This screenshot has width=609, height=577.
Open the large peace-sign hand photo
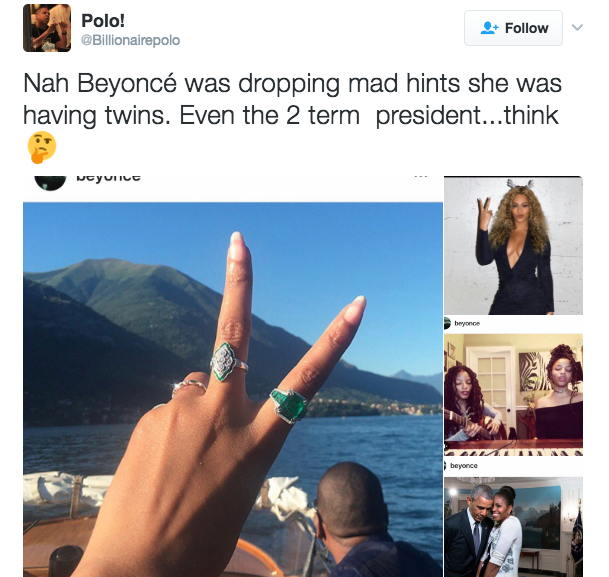[x=233, y=389]
